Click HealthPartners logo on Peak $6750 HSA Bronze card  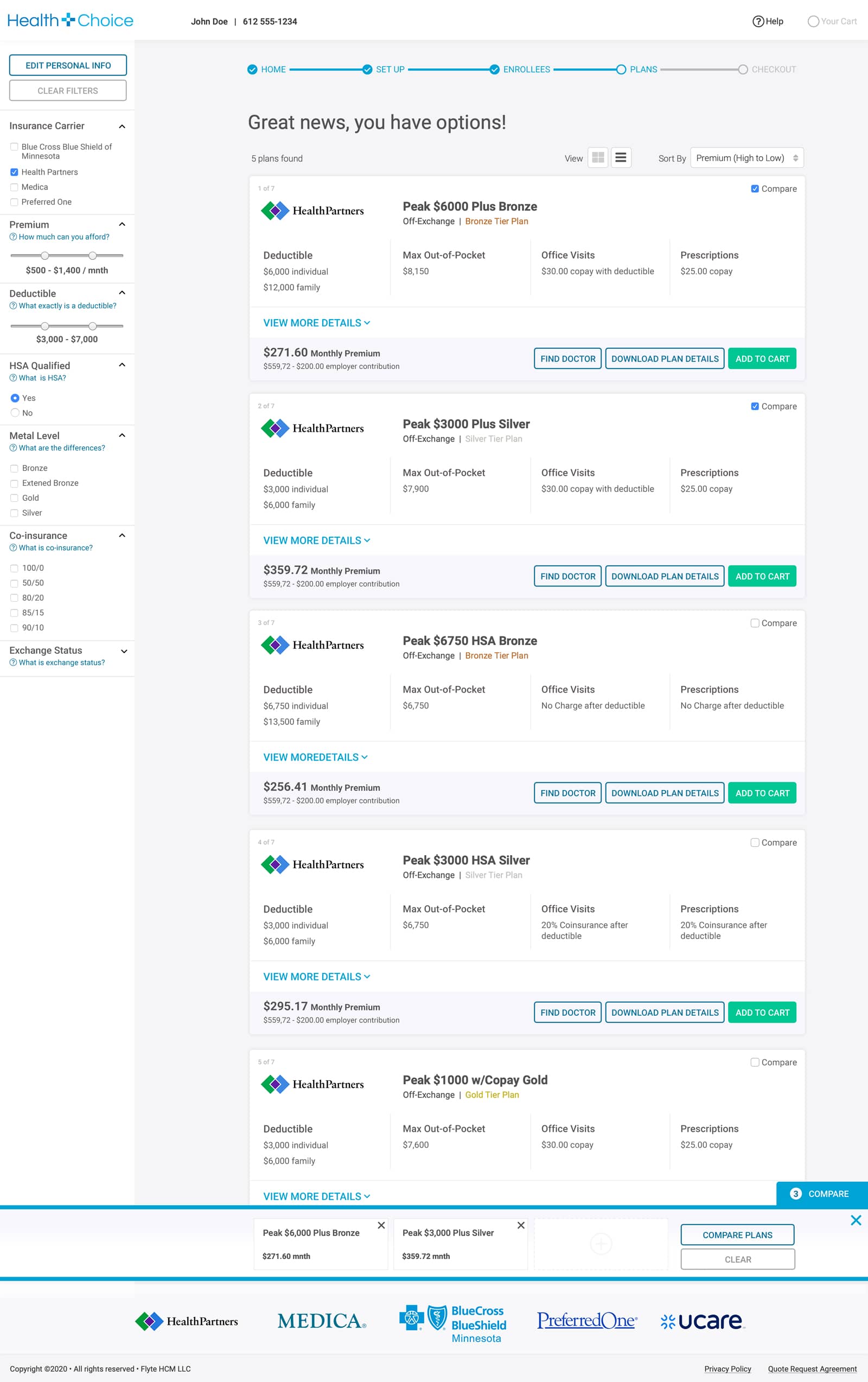coord(312,645)
